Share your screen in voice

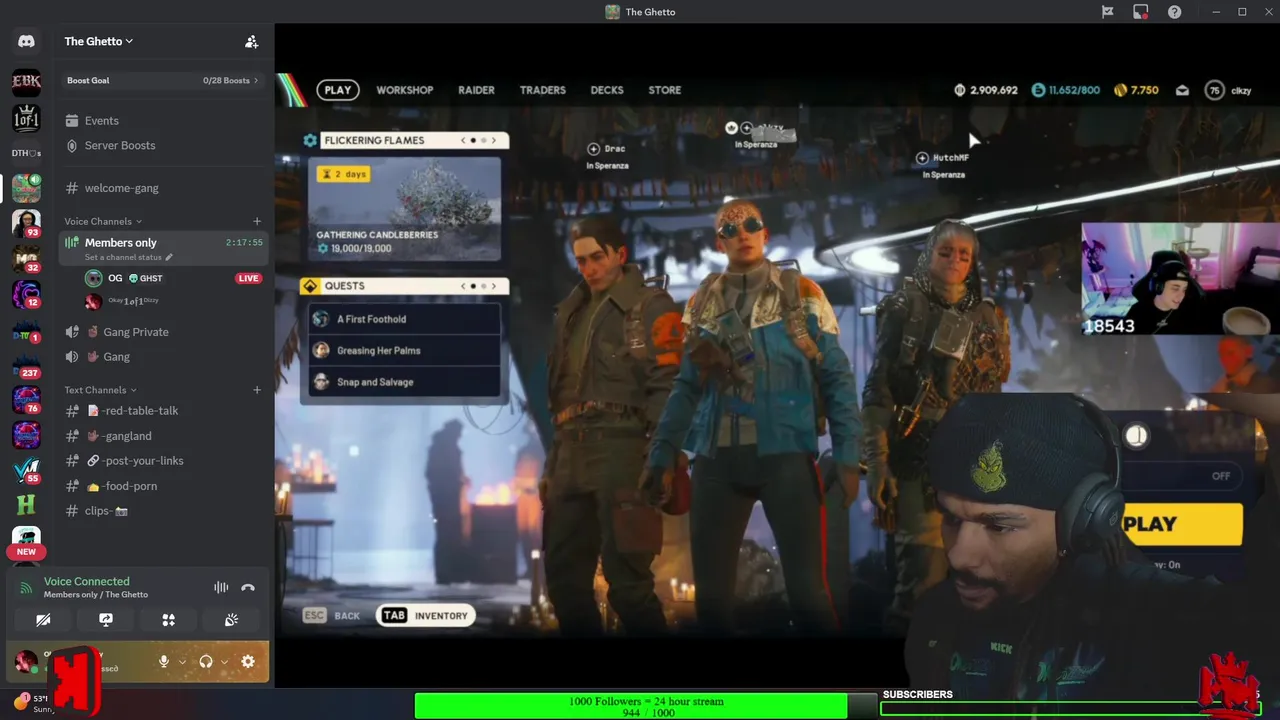(x=106, y=620)
